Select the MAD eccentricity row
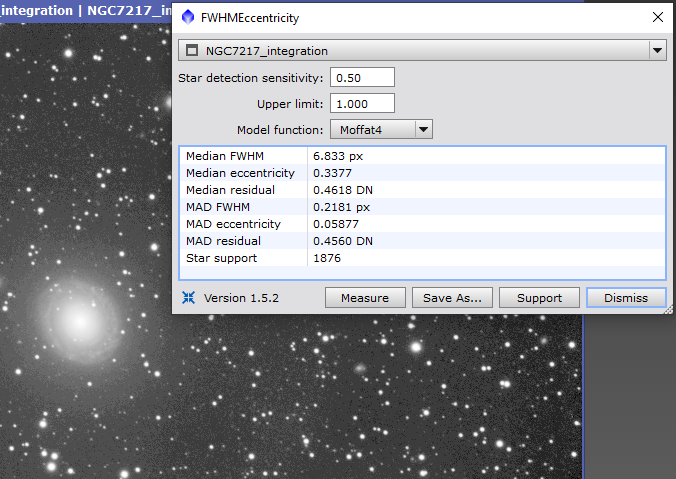Viewport: 676px width, 479px height. click(422, 224)
